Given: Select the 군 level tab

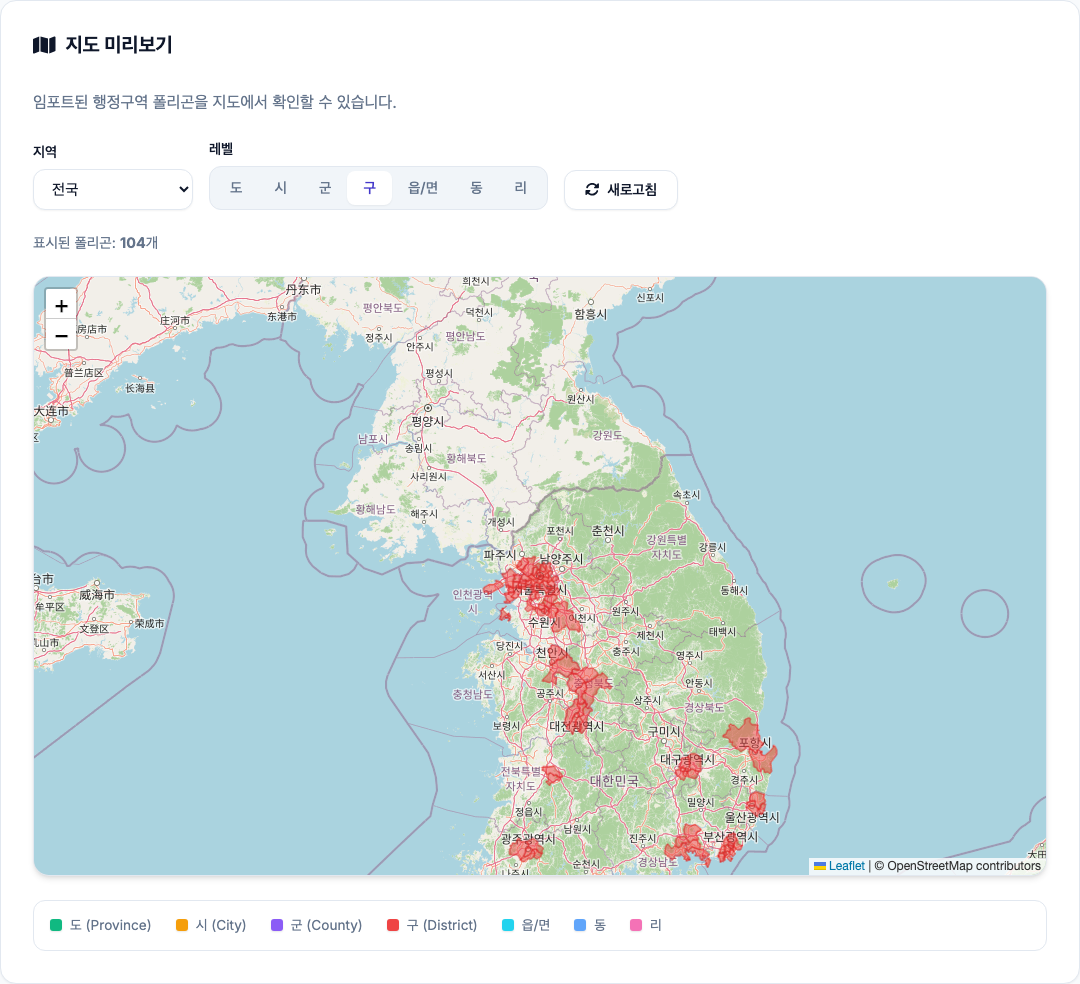Looking at the screenshot, I should click(325, 188).
